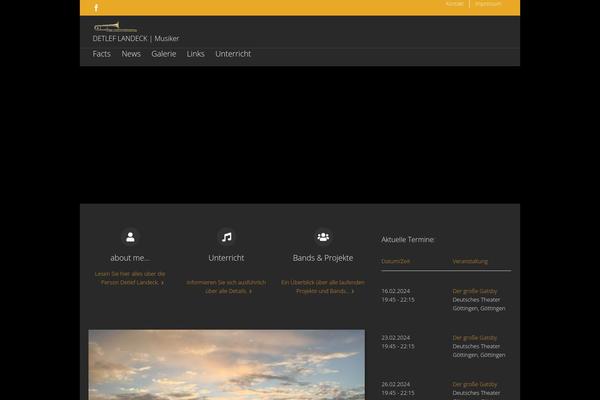Screen dimensions: 600x400
Task: Click the Bands & Projekte heading
Action: point(323,257)
